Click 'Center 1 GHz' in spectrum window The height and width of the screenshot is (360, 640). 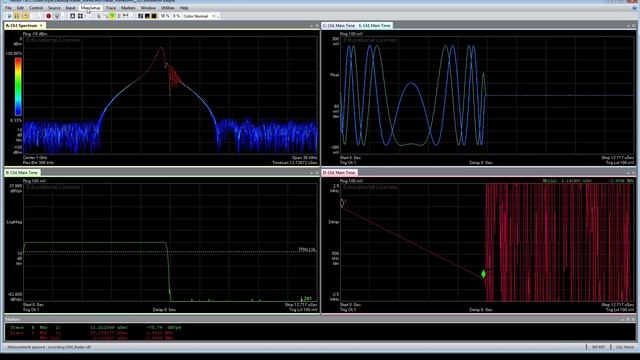[35, 158]
